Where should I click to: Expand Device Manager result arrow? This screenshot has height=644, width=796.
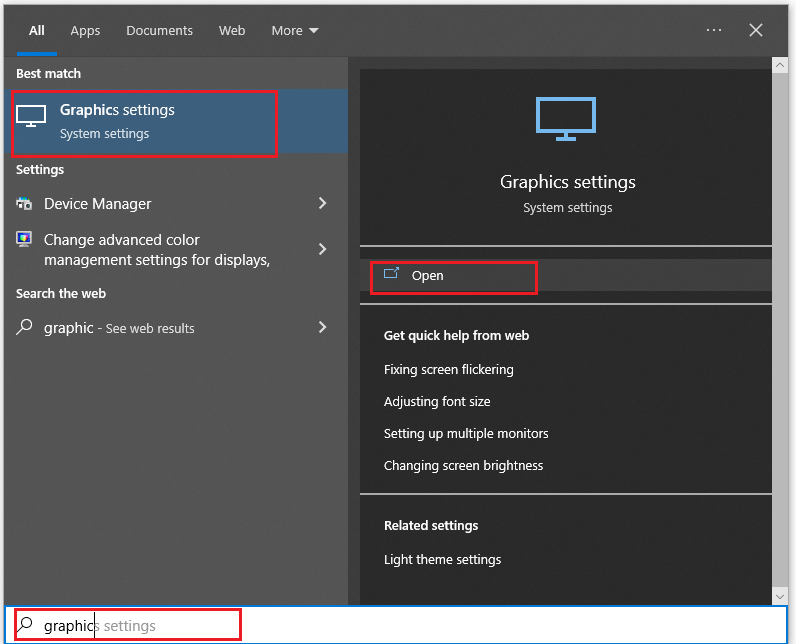[322, 204]
